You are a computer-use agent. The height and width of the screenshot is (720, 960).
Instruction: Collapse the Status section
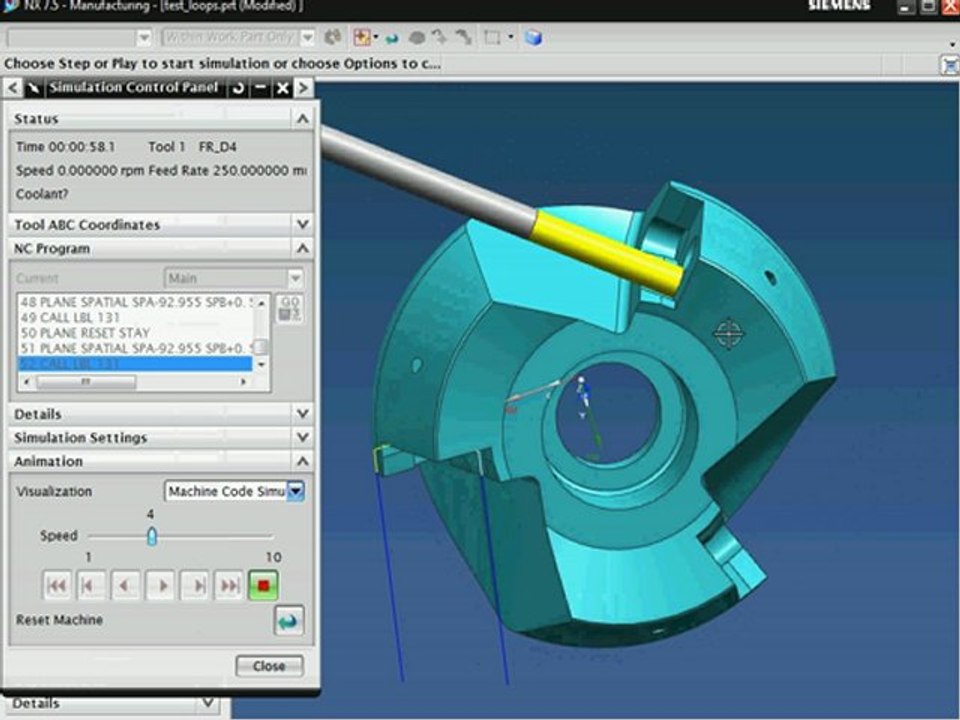(303, 119)
